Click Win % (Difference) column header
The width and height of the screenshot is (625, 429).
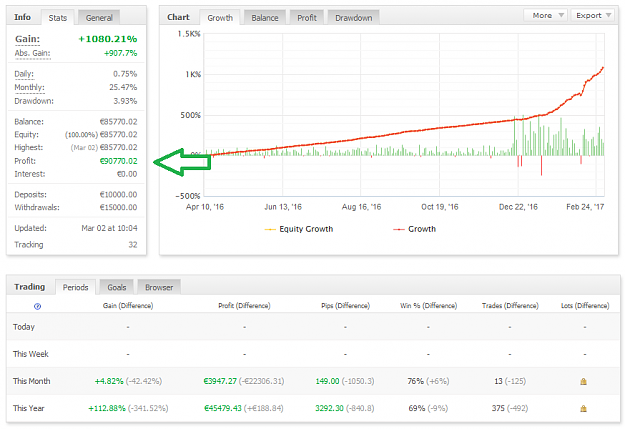click(x=428, y=306)
